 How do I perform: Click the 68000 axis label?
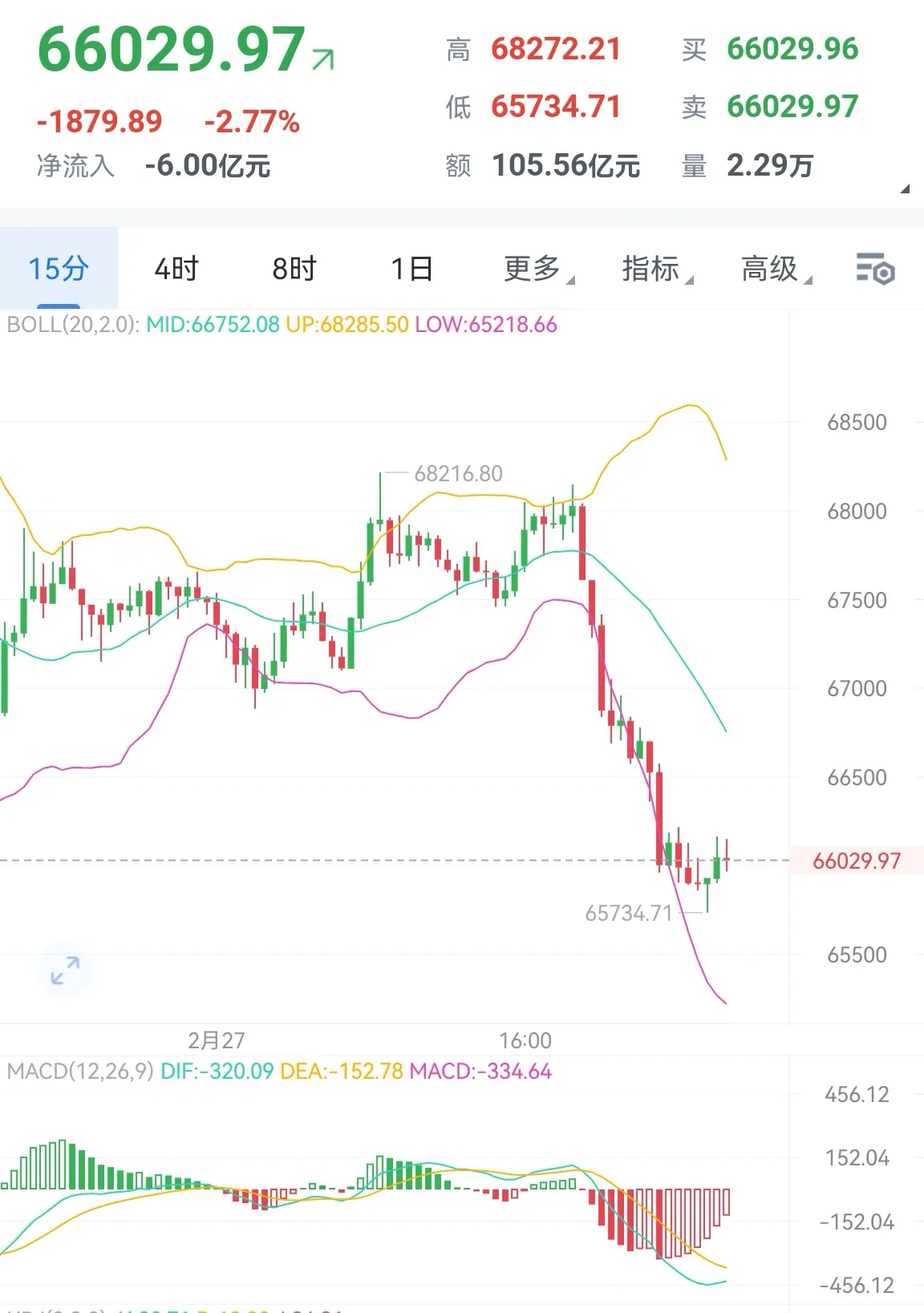click(x=857, y=512)
